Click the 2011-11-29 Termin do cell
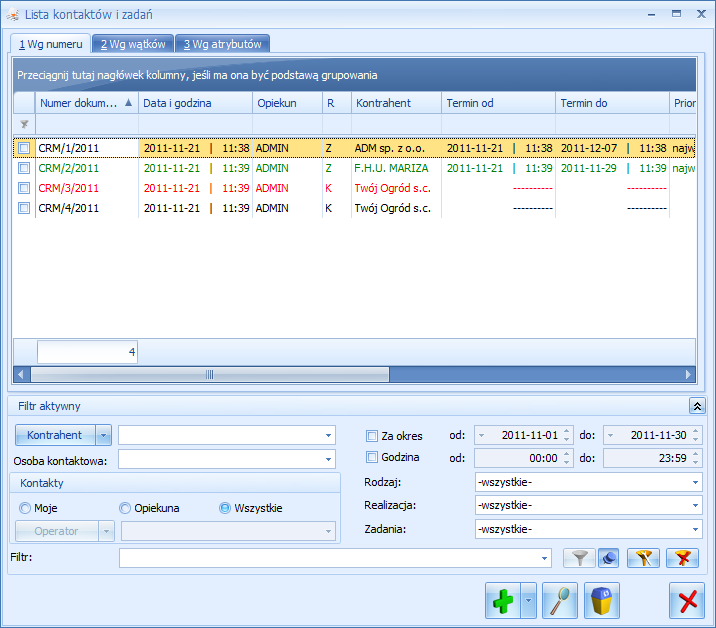The image size is (716, 628). click(612, 168)
